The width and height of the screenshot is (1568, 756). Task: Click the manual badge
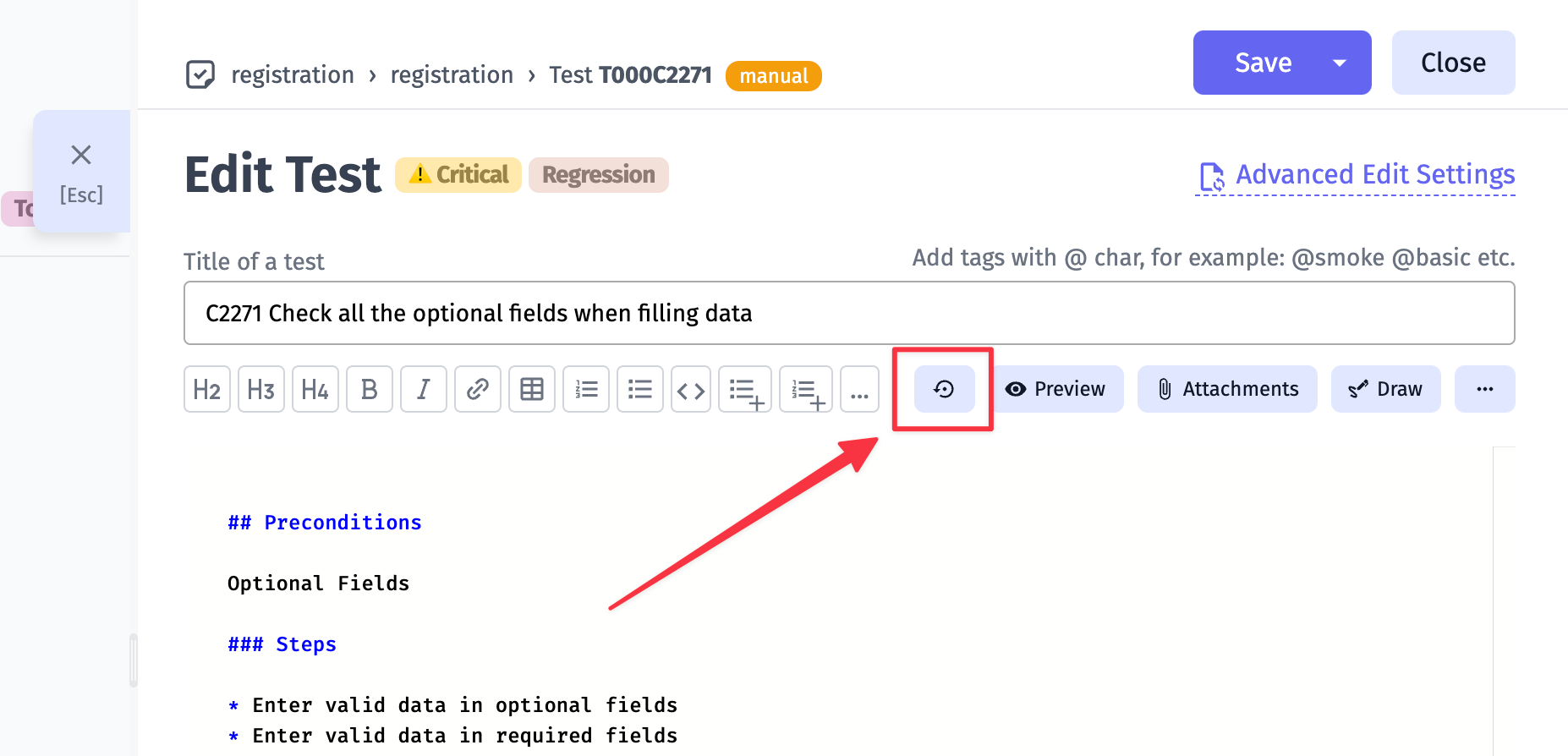pos(774,76)
